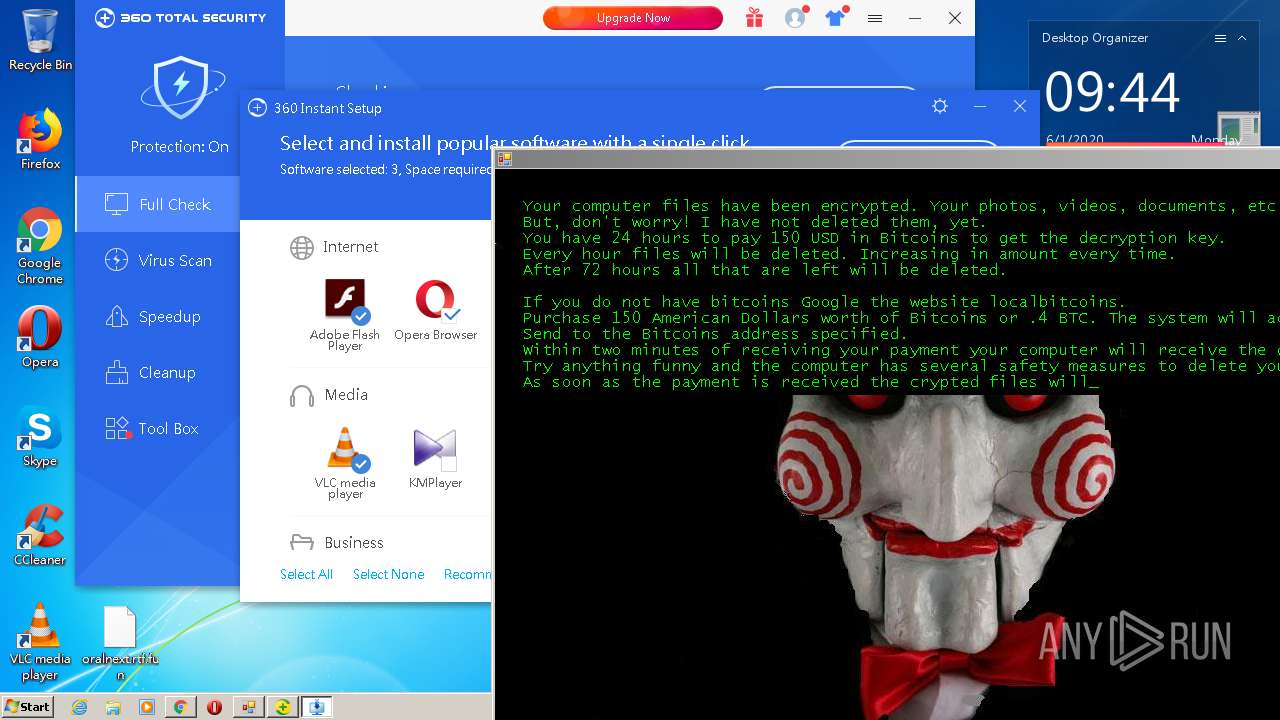Click the Start button

point(28,707)
